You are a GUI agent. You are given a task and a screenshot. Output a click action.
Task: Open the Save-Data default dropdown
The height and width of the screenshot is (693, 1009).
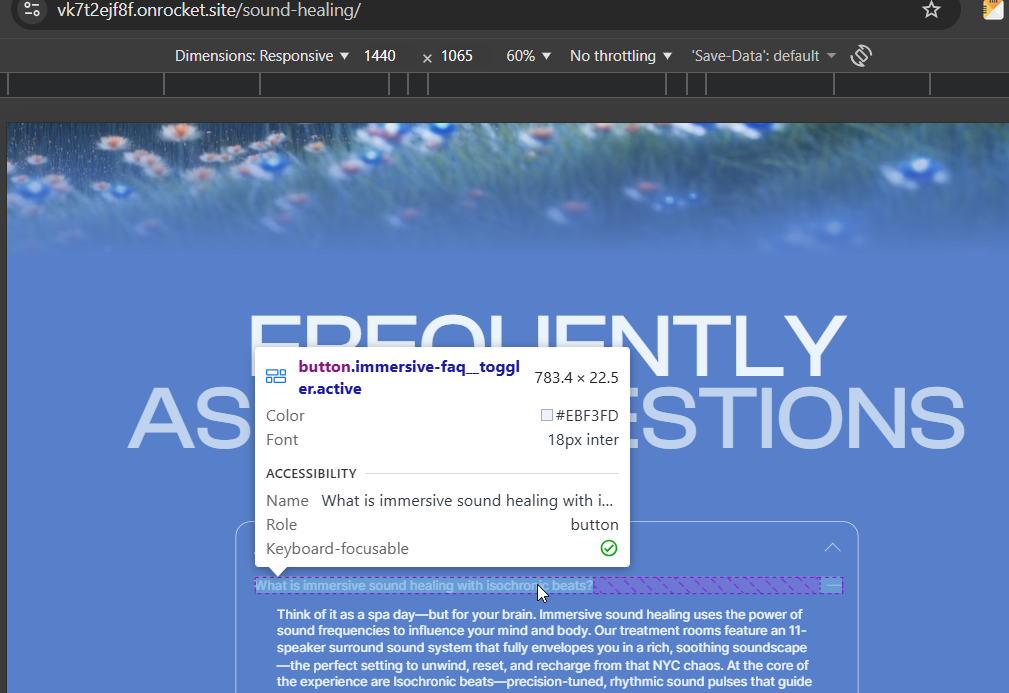763,56
